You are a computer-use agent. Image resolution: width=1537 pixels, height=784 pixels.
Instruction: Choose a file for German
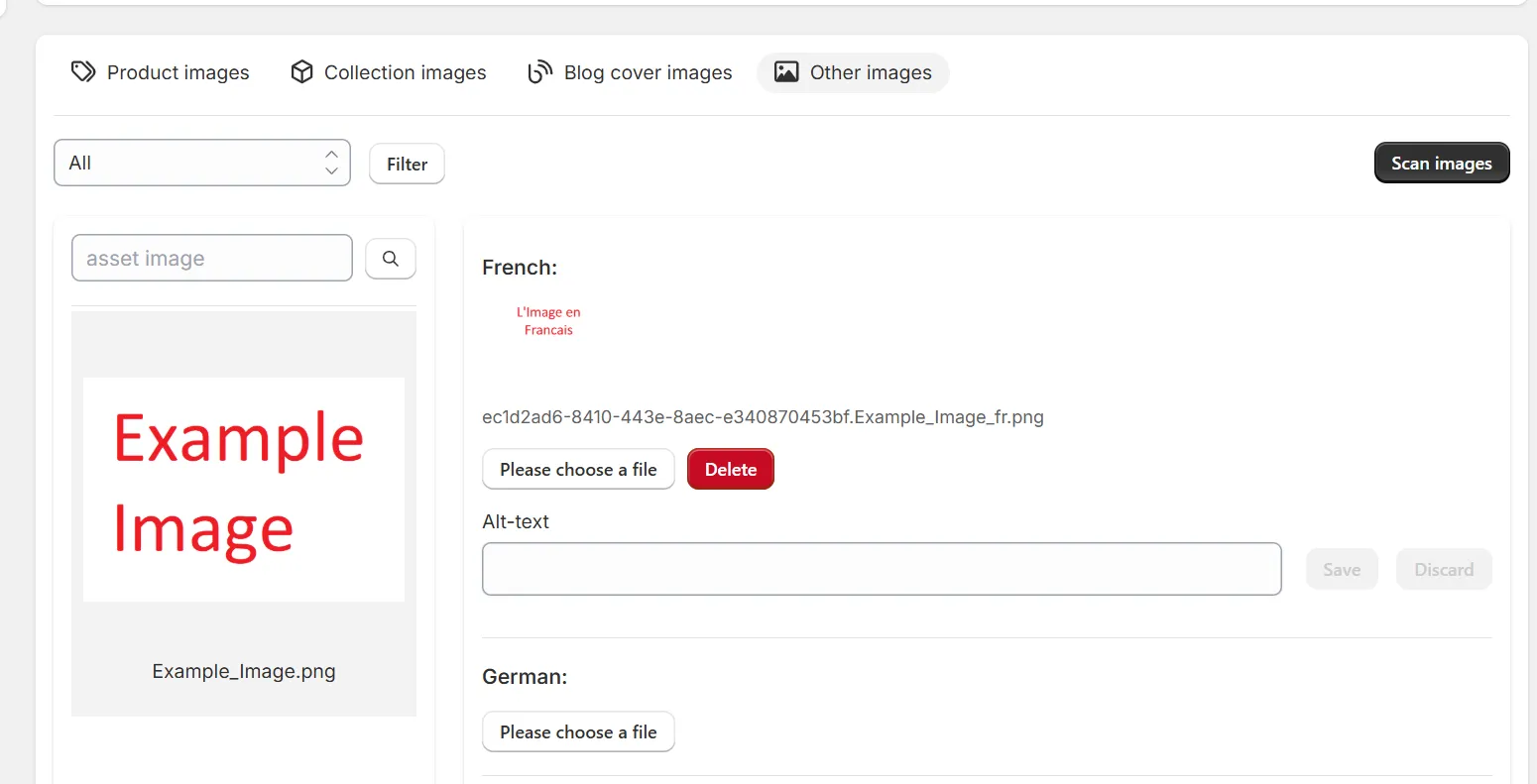(578, 731)
